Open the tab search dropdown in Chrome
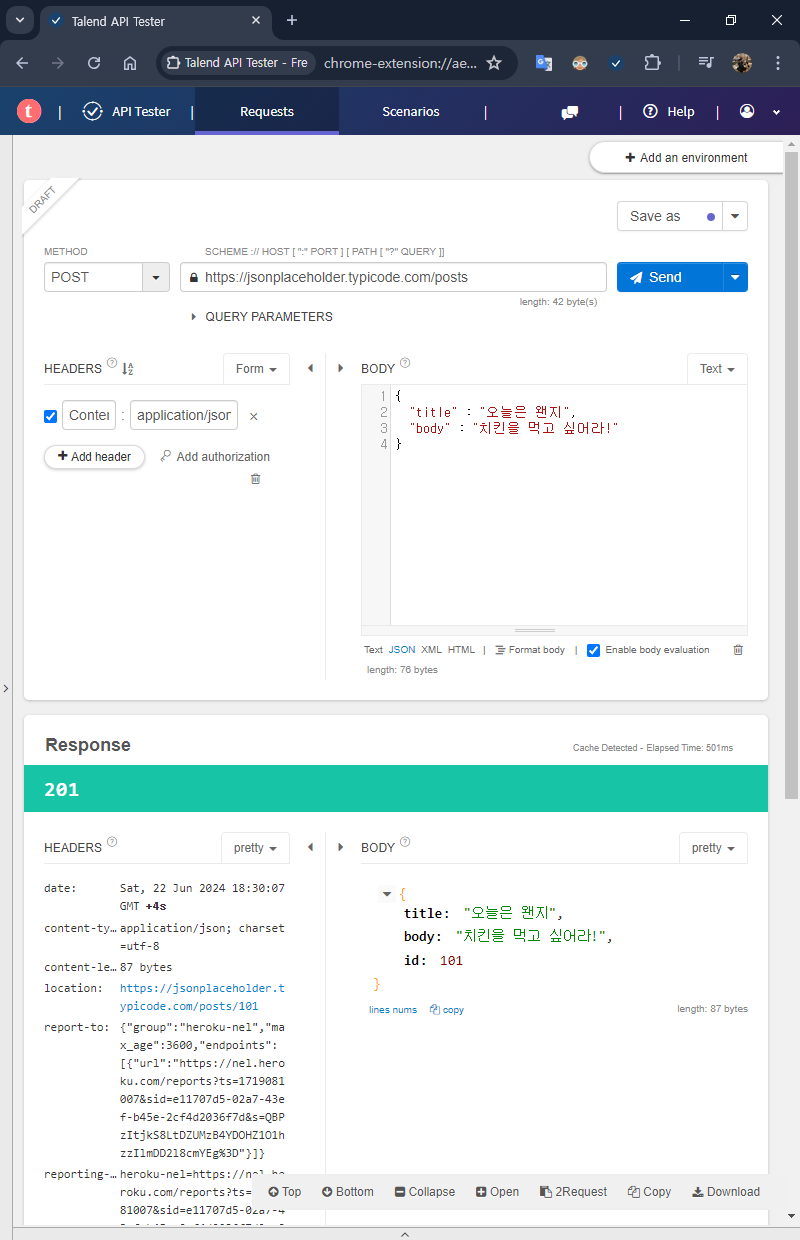The width and height of the screenshot is (800, 1240). coord(20,20)
